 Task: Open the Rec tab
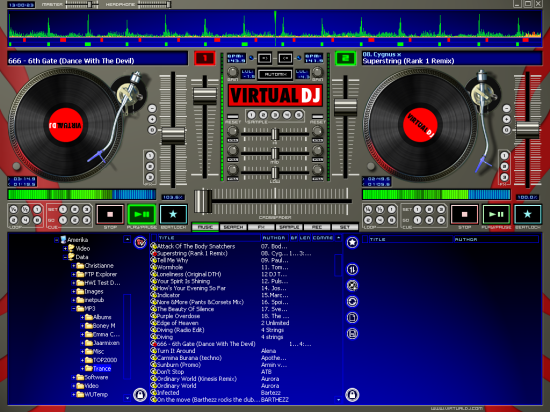tap(317, 227)
